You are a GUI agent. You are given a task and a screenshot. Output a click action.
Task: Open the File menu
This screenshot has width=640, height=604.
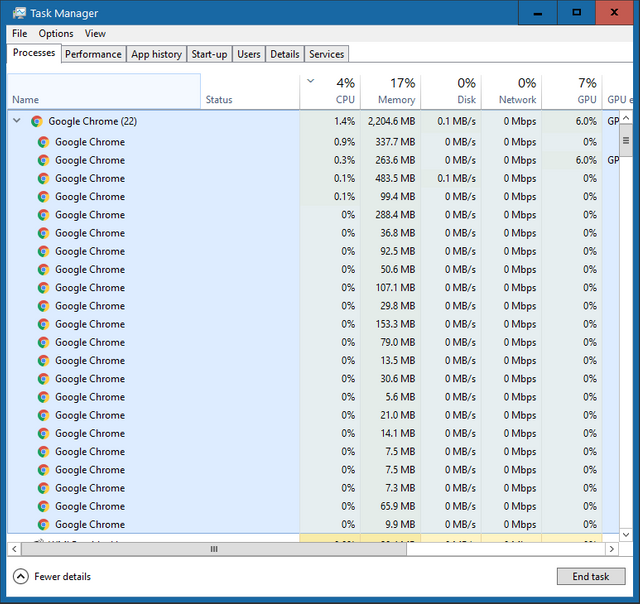coord(20,33)
